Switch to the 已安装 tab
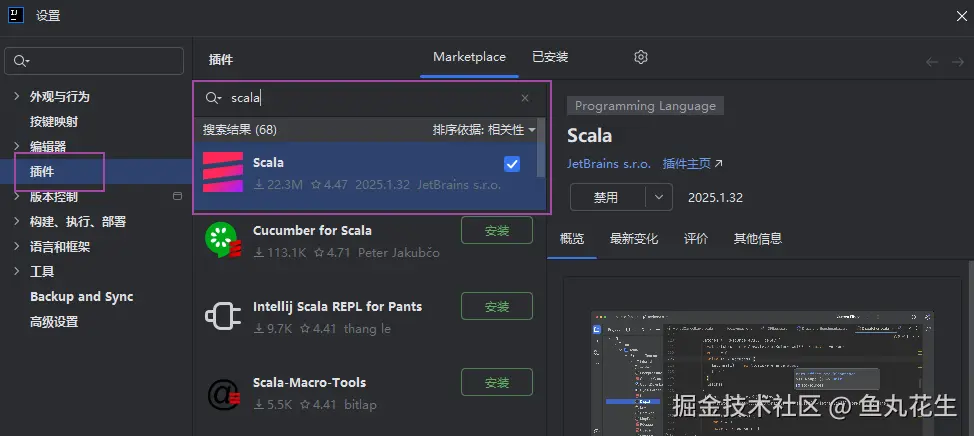Screen dimensions: 974x436 coord(550,57)
